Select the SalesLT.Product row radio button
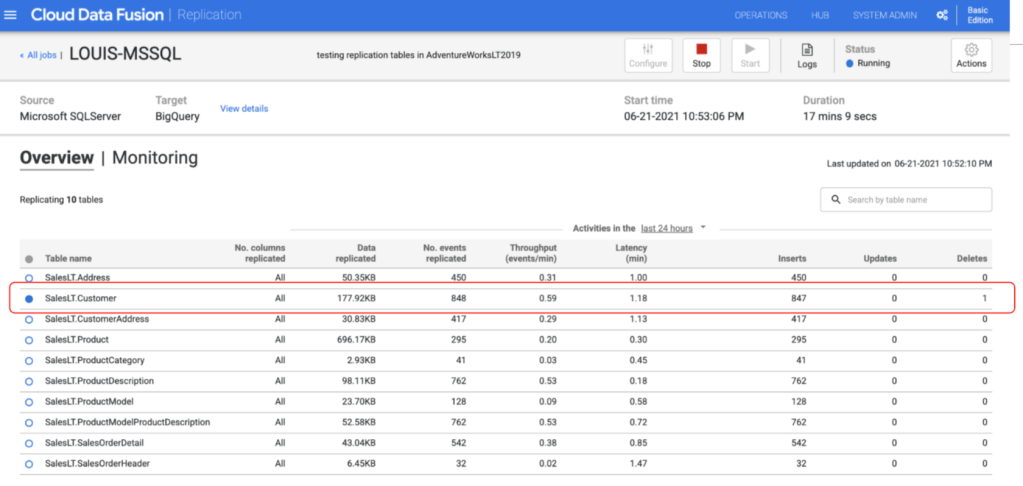The height and width of the screenshot is (486, 1023). click(x=28, y=339)
